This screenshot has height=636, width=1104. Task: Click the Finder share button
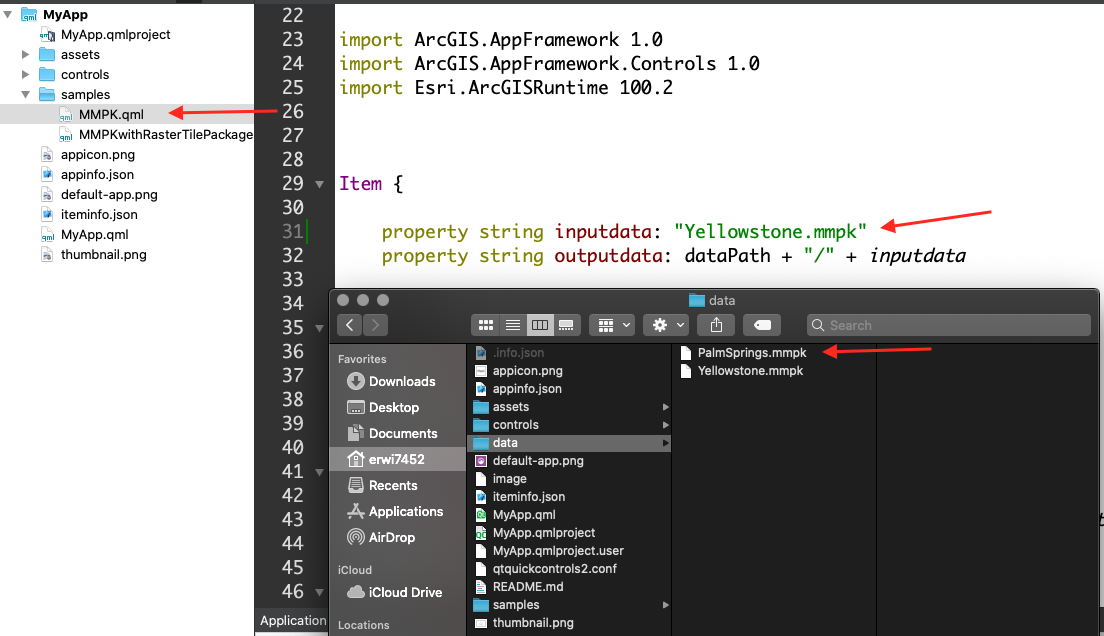pos(716,325)
